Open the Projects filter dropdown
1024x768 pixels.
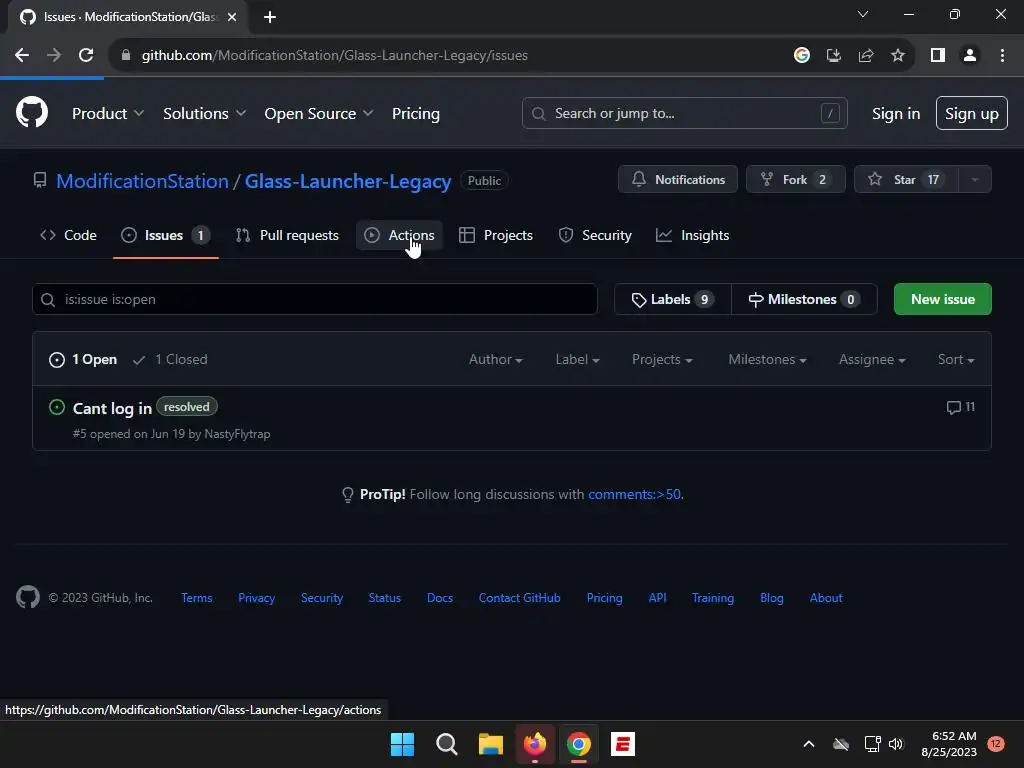tap(662, 359)
